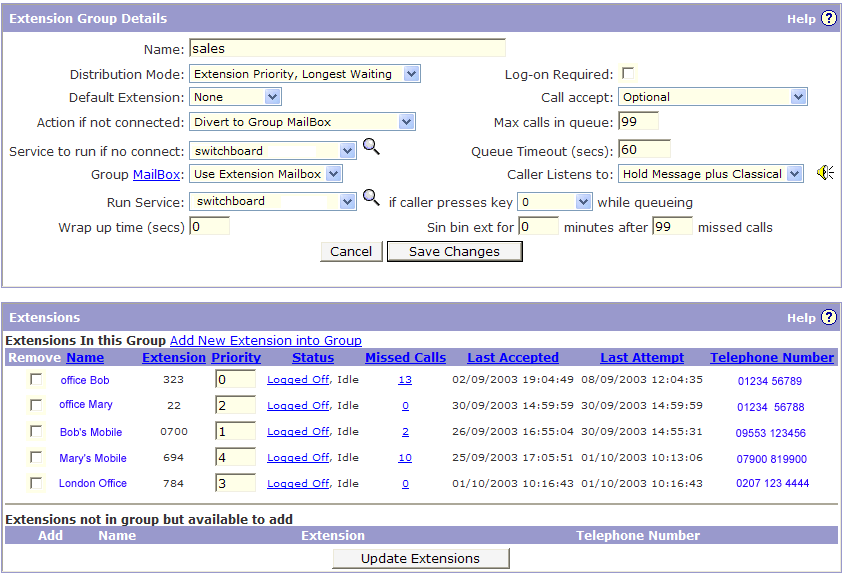843x575 pixels.
Task: Click priority field for office Bob
Action: [x=235, y=379]
